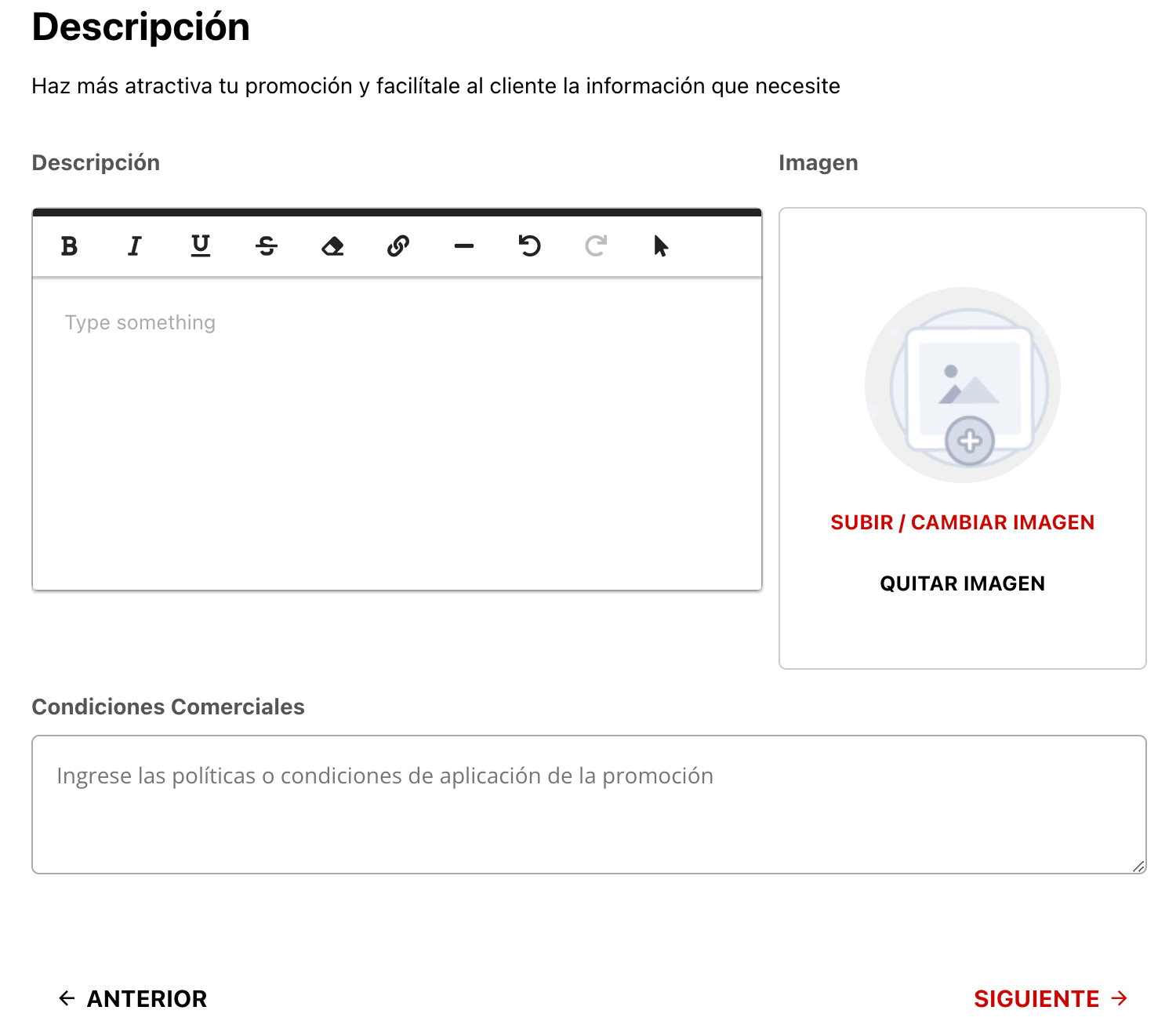Toggle underline formatting in the editor
This screenshot has height=1032, width=1176.
point(201,246)
